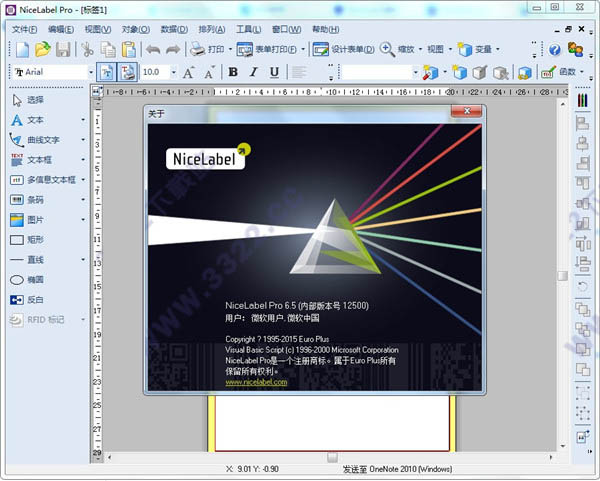The width and height of the screenshot is (600, 481).
Task: Expand the 视图 toolbar dropdown arrow
Action: 450,49
